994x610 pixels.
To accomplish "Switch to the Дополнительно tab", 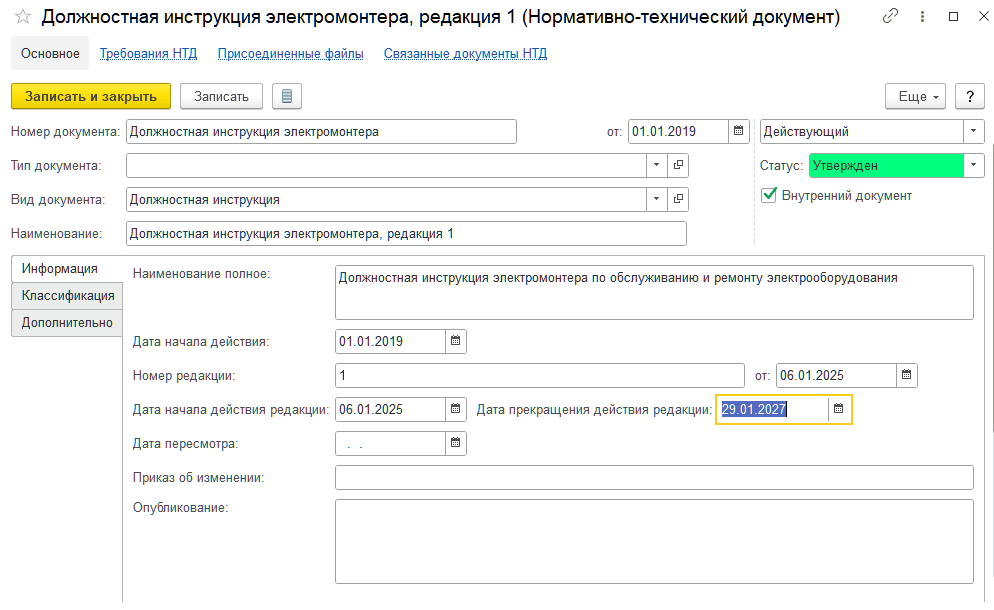I will point(67,323).
